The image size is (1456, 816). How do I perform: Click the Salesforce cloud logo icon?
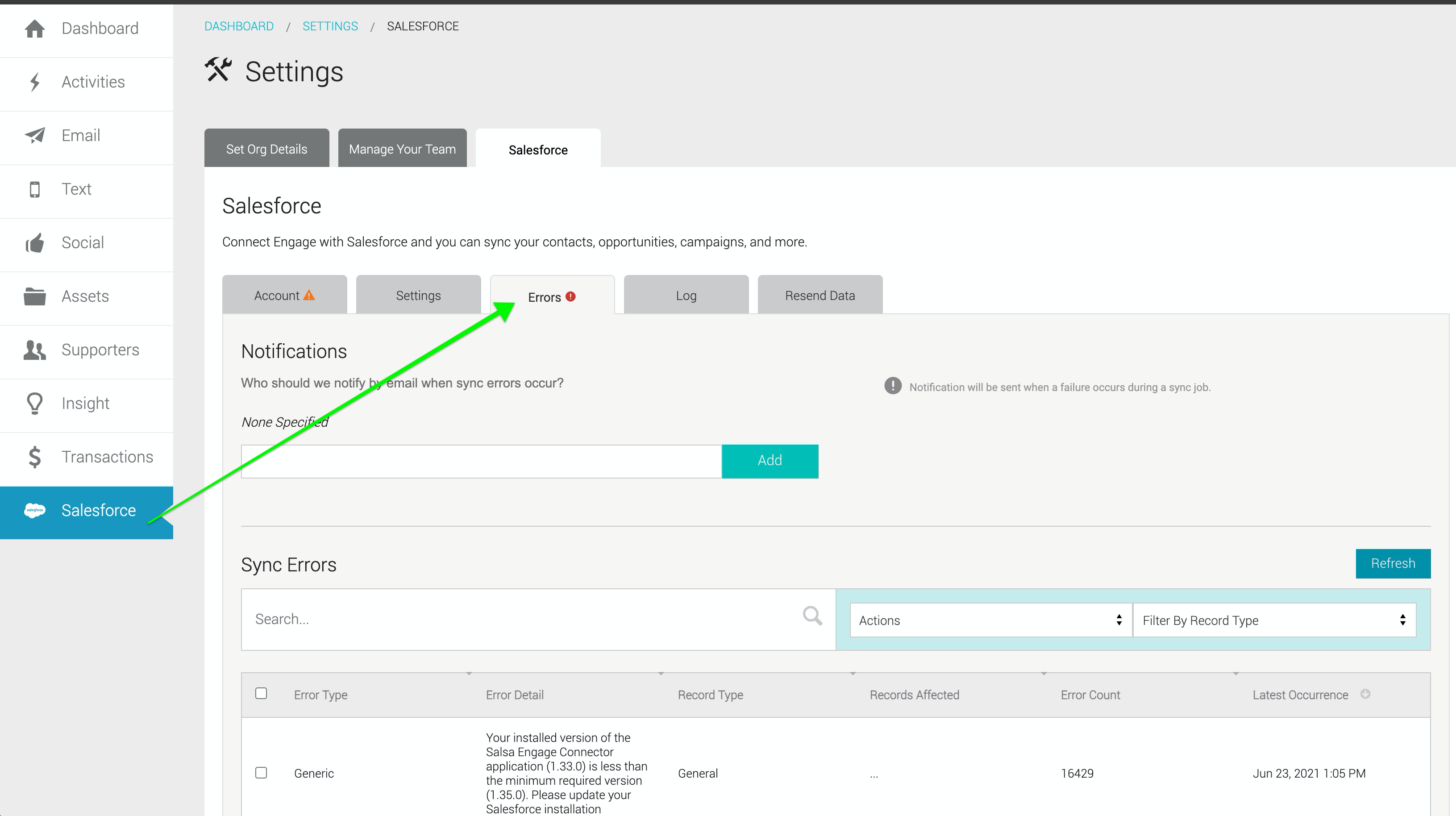(x=35, y=510)
